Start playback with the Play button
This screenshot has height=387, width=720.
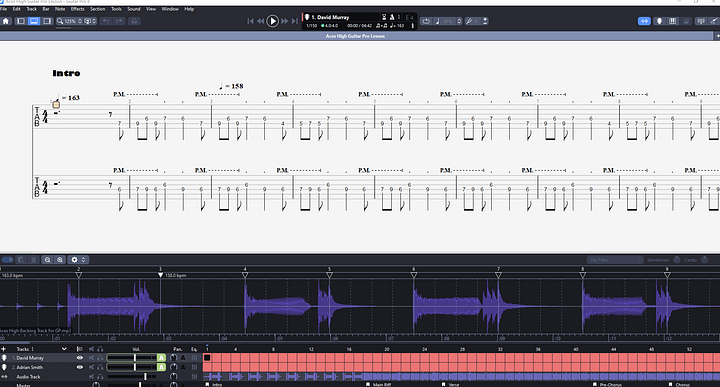pyautogui.click(x=272, y=21)
